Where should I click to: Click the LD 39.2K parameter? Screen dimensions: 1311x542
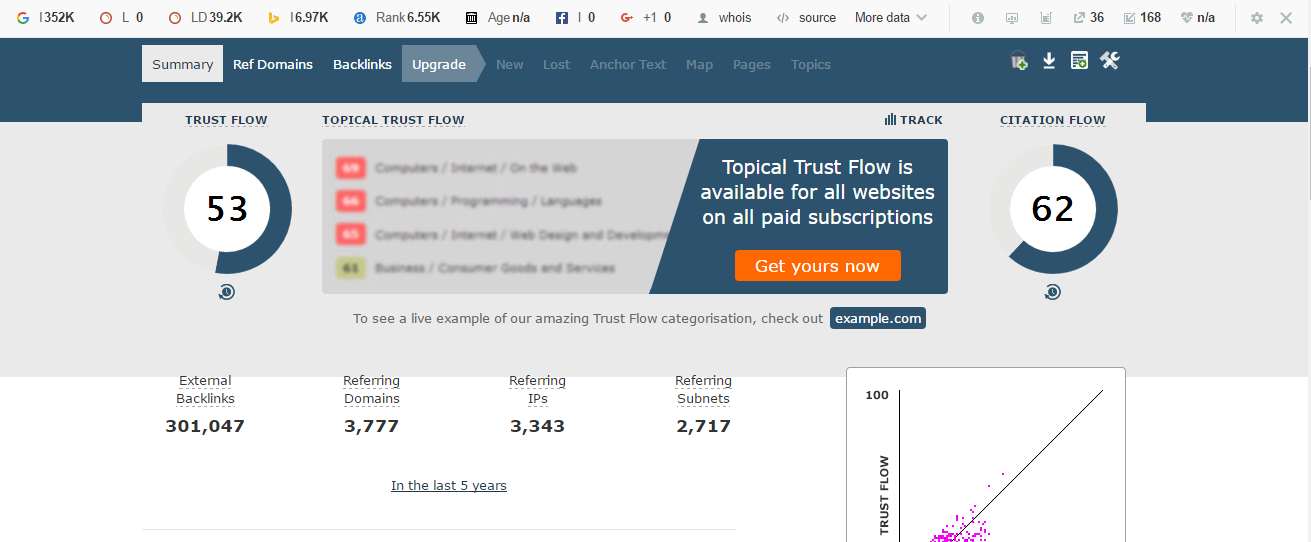click(205, 18)
